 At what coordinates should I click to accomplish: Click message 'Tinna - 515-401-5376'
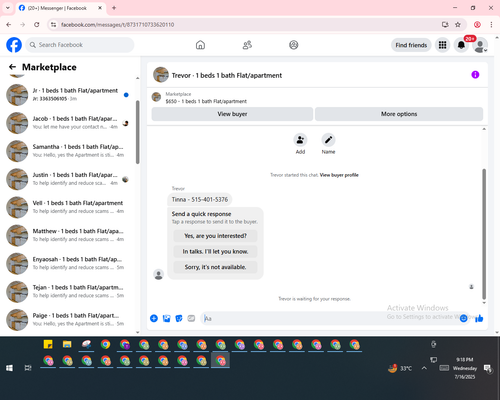pos(200,199)
